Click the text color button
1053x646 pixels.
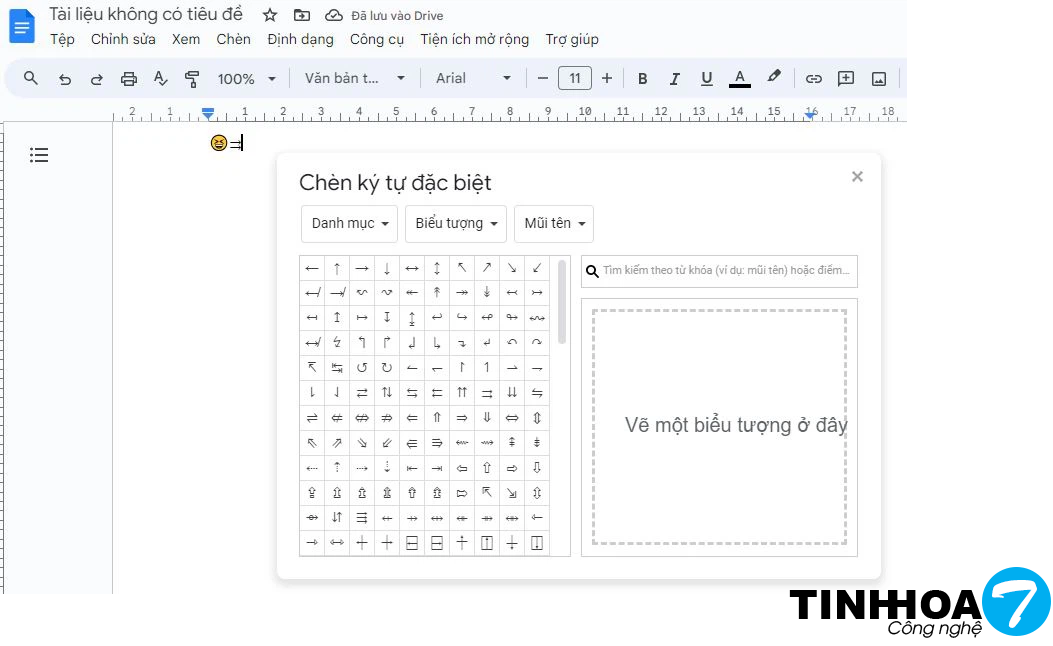point(740,79)
